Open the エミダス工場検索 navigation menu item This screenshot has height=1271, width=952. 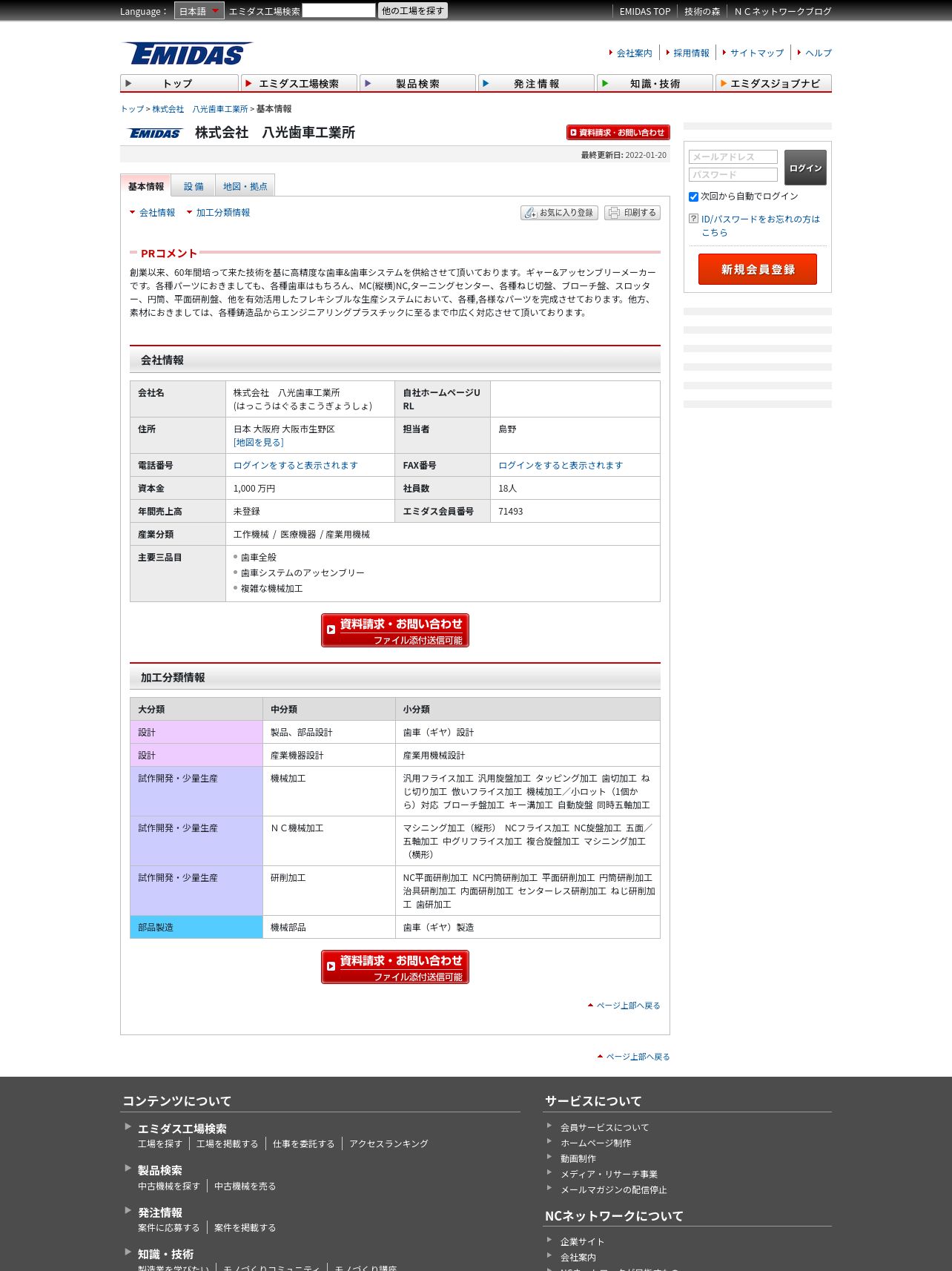click(x=299, y=83)
